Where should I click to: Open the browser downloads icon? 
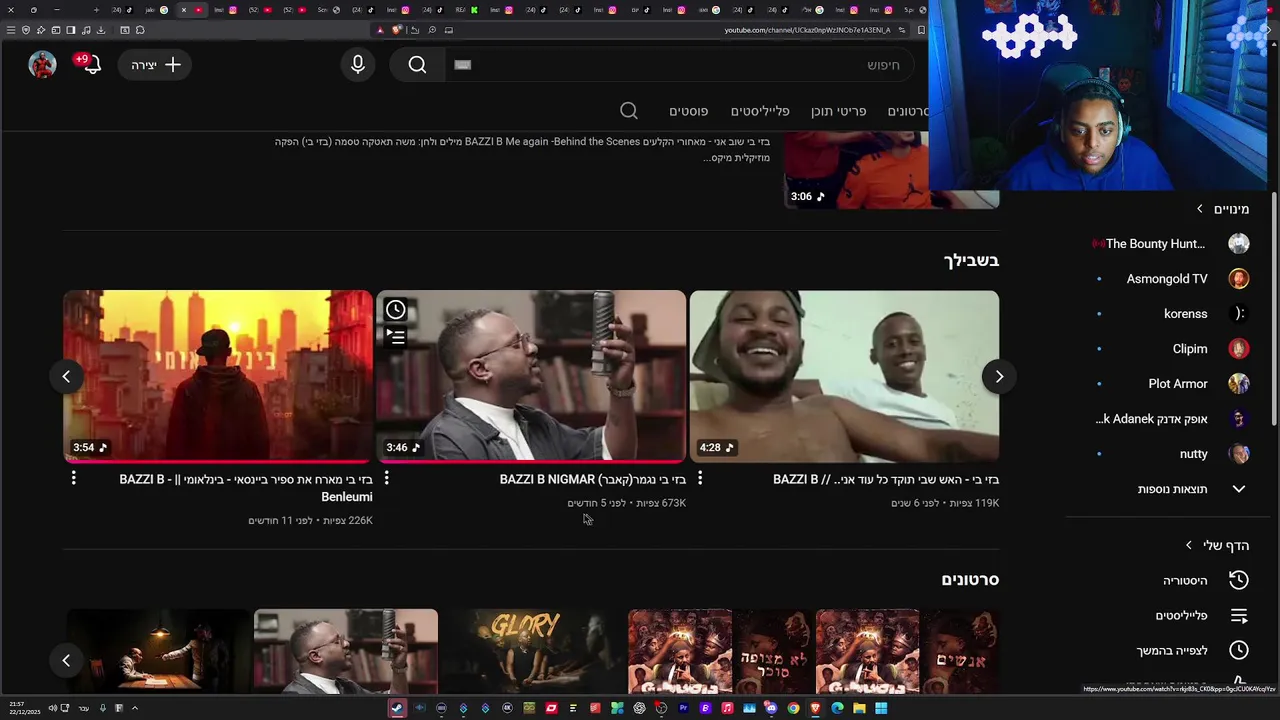pos(101,30)
